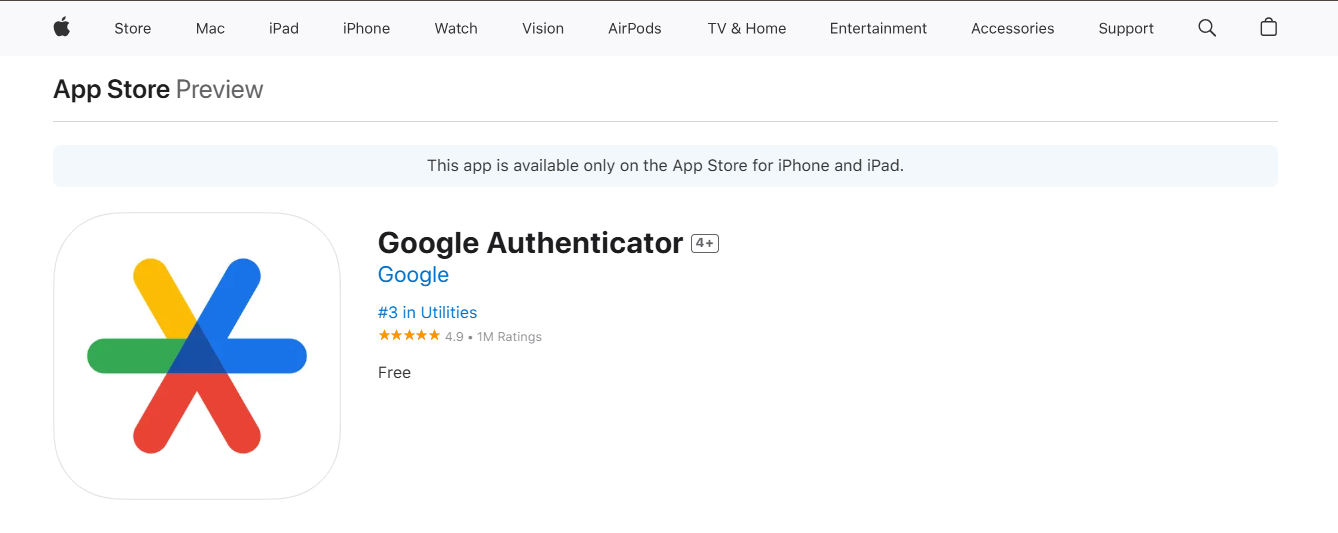Screen dimensions: 1338x533
Task: Click the #3 in Utilities link
Action: (427, 312)
